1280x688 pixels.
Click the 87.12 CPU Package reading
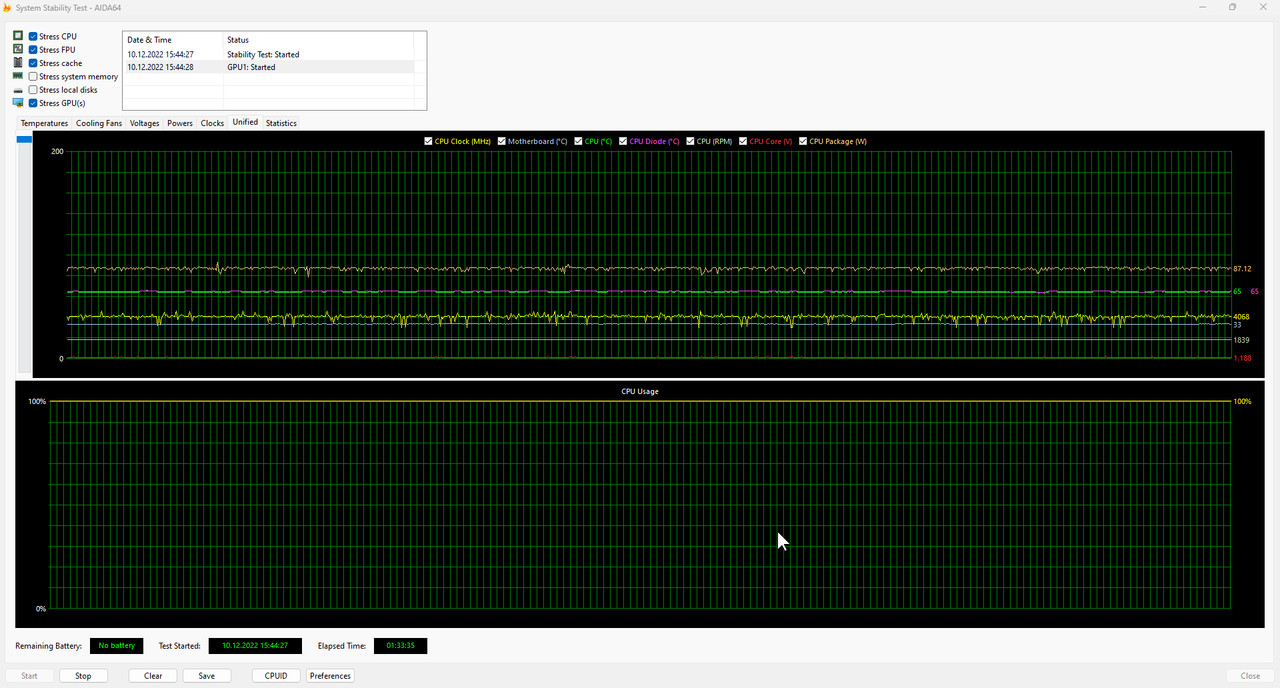(1242, 269)
